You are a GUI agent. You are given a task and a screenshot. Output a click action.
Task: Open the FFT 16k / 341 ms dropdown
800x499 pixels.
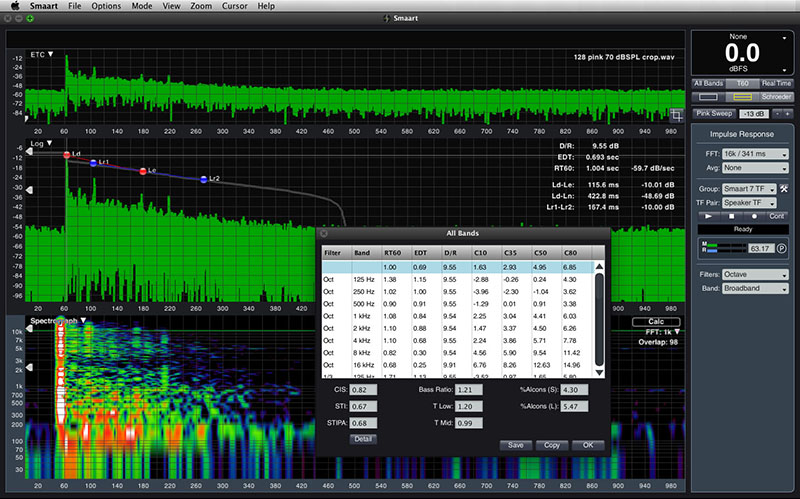(x=756, y=154)
